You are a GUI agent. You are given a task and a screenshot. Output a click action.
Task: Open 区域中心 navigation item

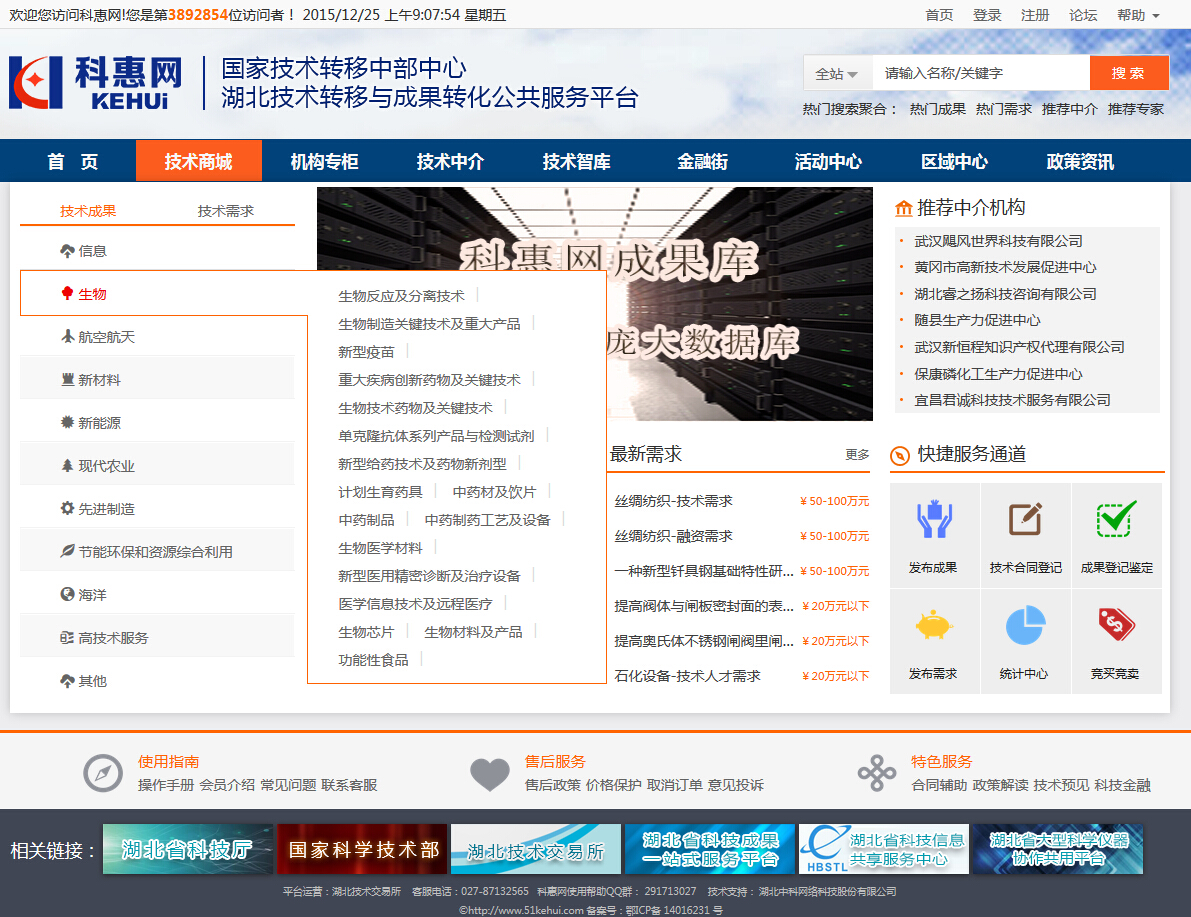[954, 161]
